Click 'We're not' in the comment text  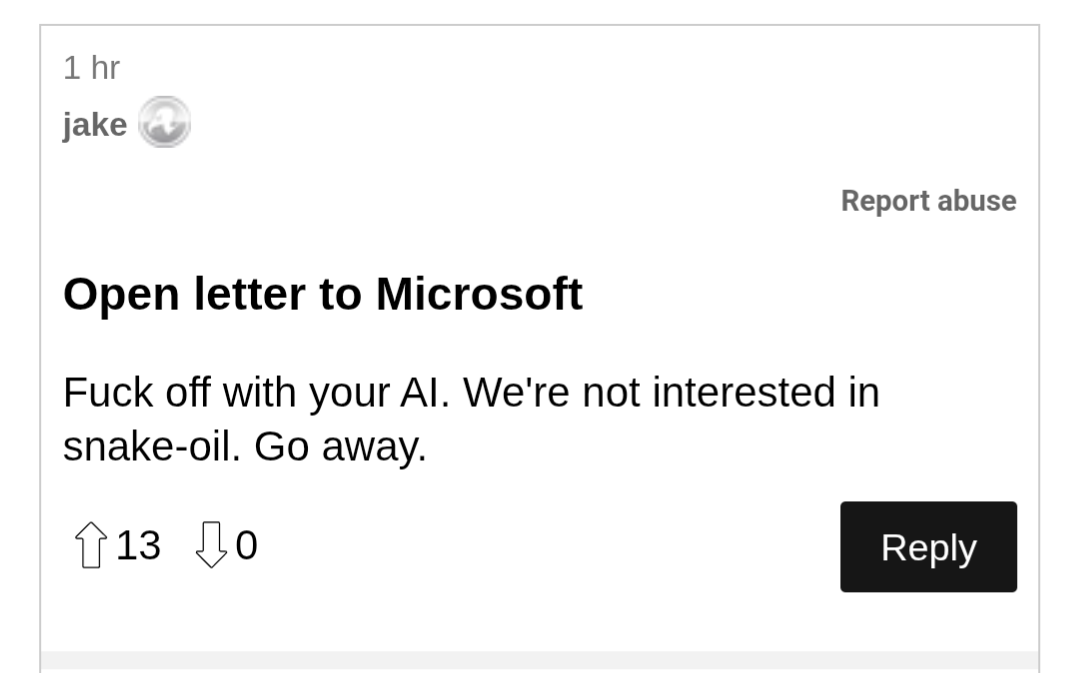tap(553, 392)
